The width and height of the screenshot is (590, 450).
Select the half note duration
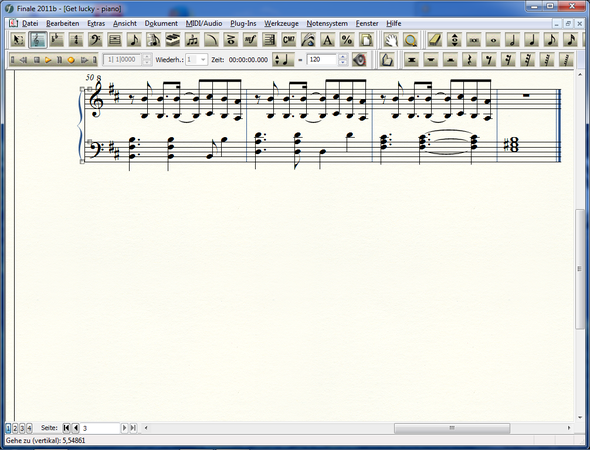512,40
